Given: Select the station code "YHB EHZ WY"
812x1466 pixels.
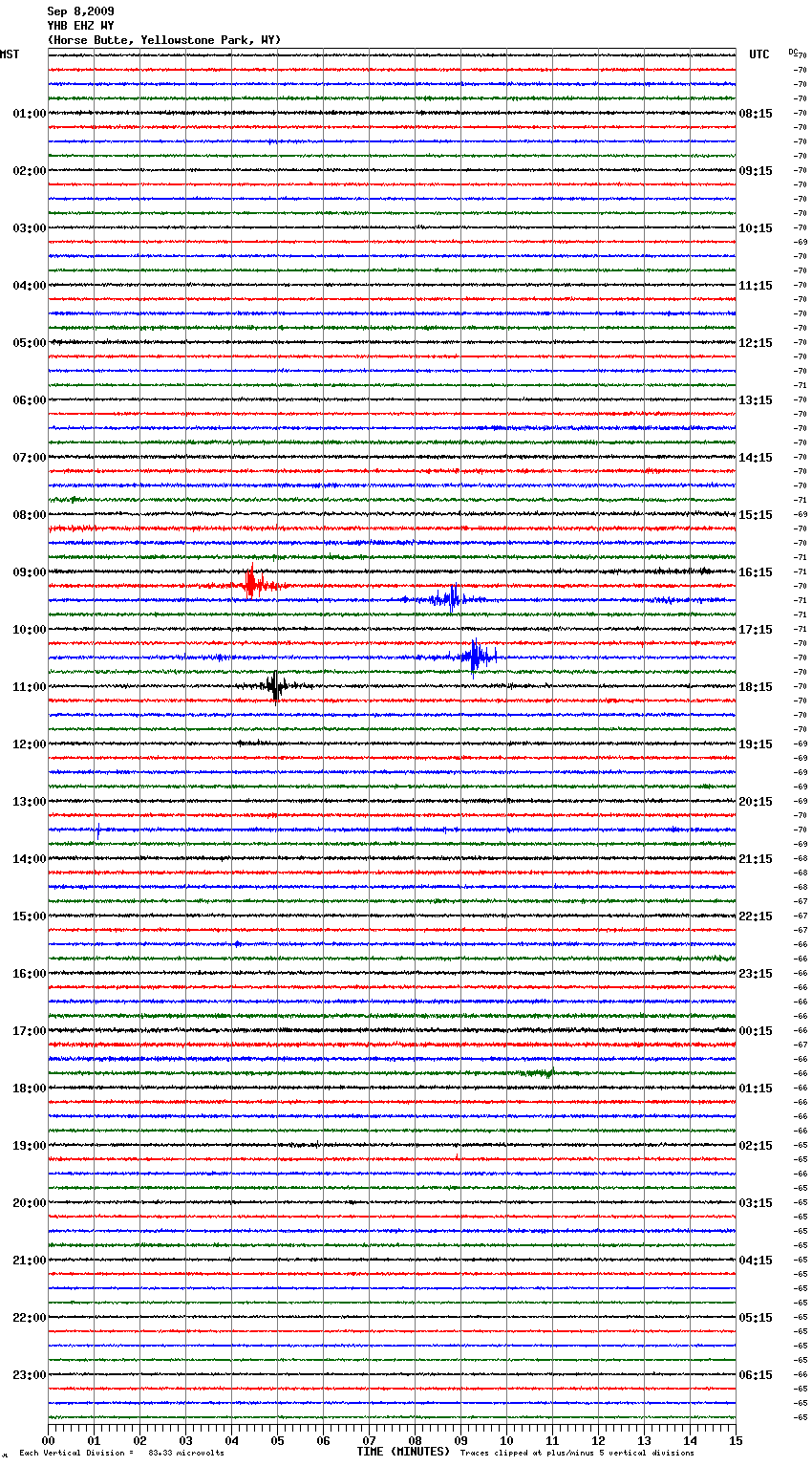Looking at the screenshot, I should coord(80,26).
